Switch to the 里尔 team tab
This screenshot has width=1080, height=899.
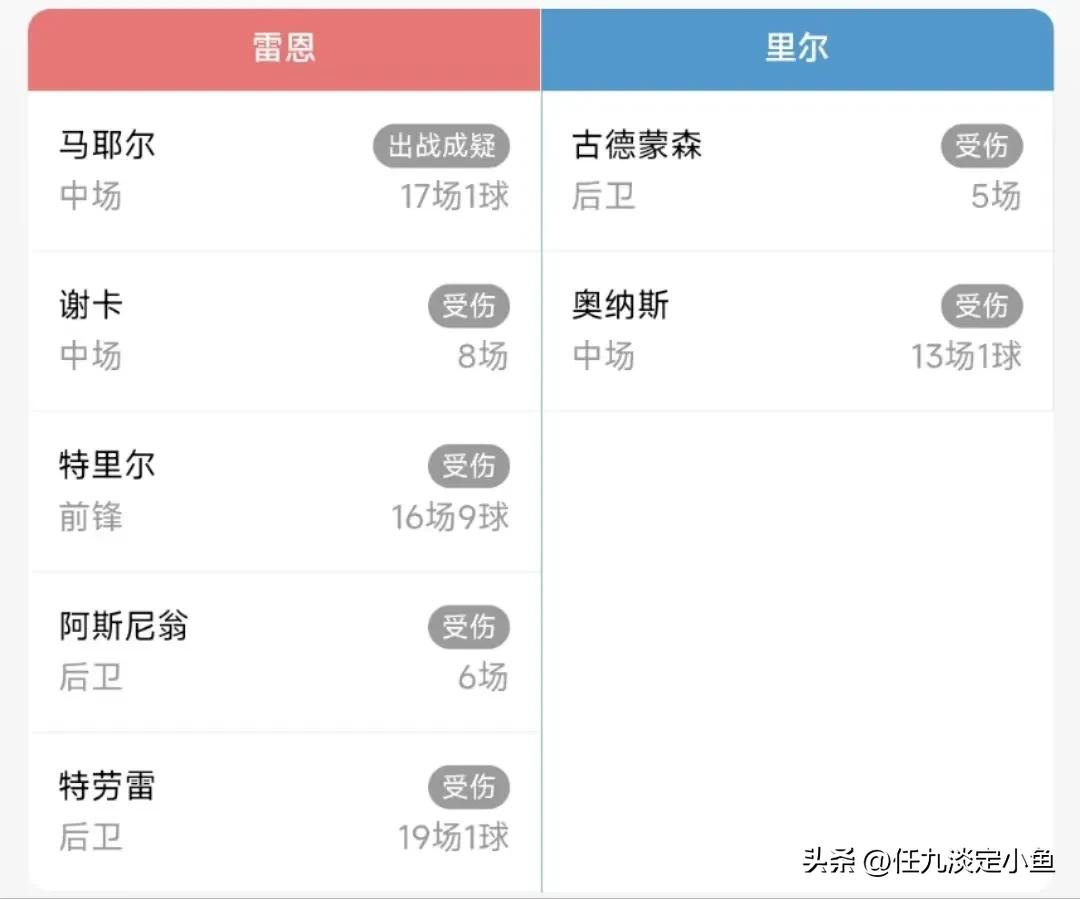tap(797, 46)
